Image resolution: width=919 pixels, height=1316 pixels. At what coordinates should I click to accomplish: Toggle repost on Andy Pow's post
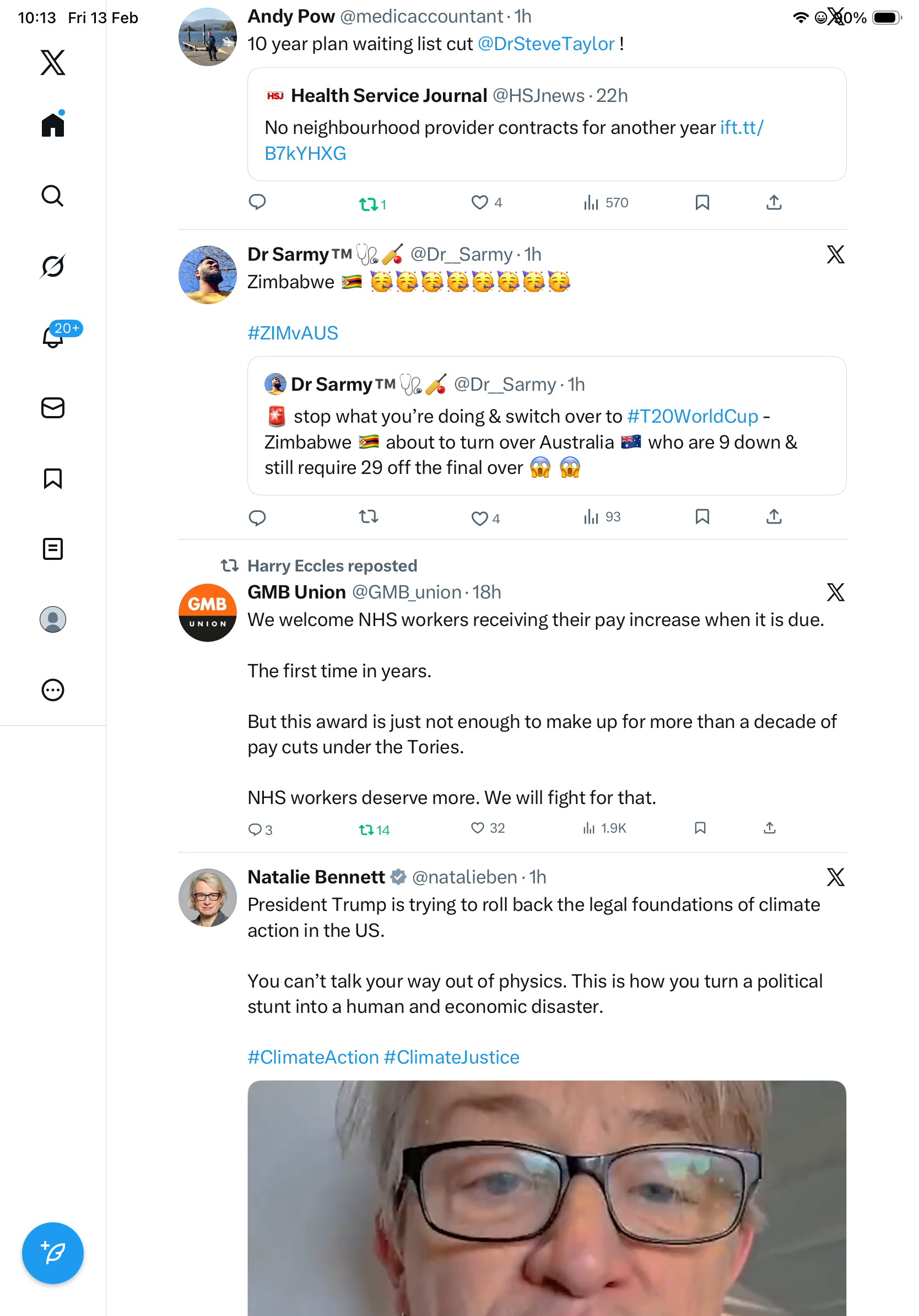point(368,203)
